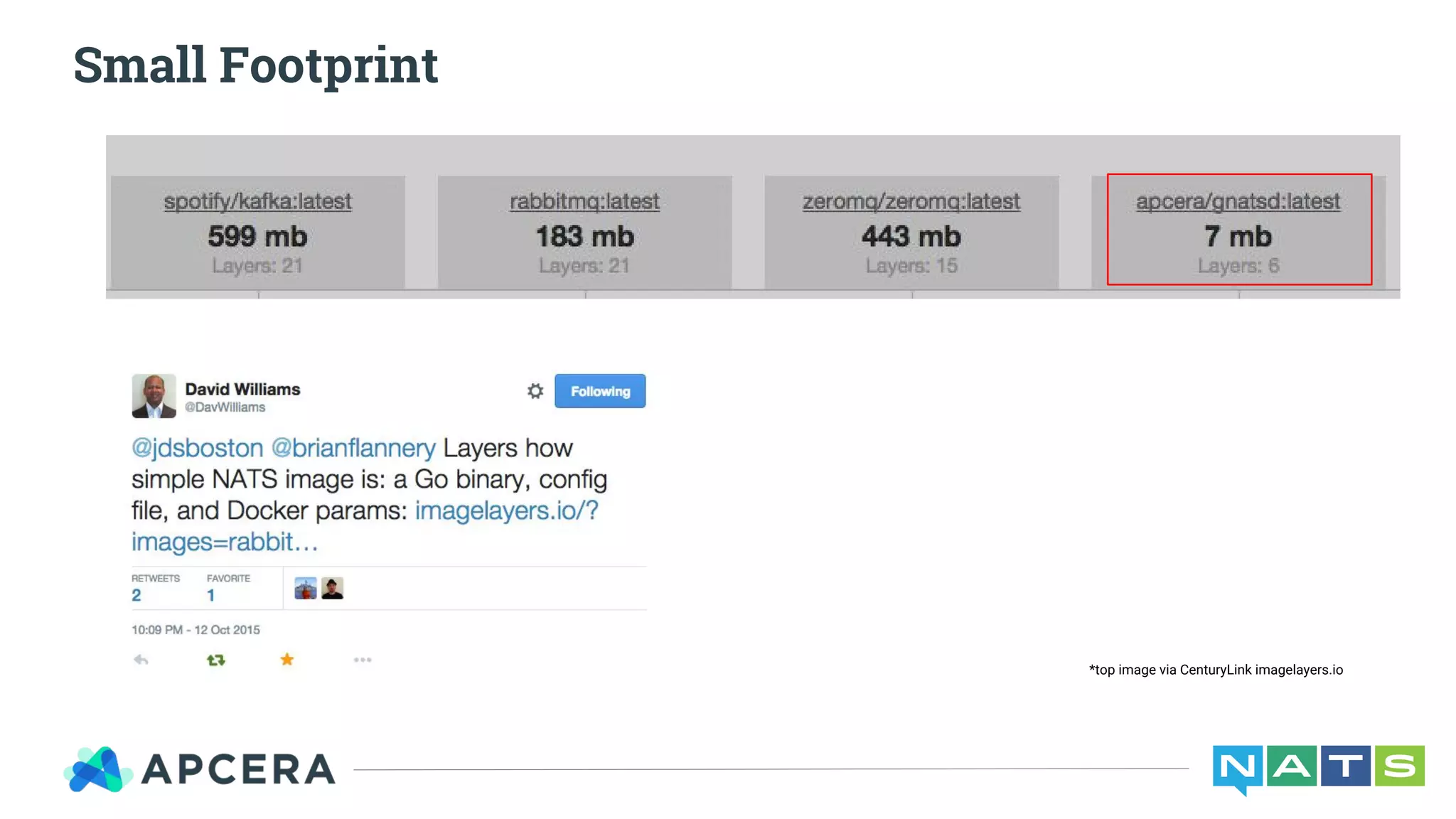
Task: Toggle the blue Following button
Action: (x=600, y=391)
